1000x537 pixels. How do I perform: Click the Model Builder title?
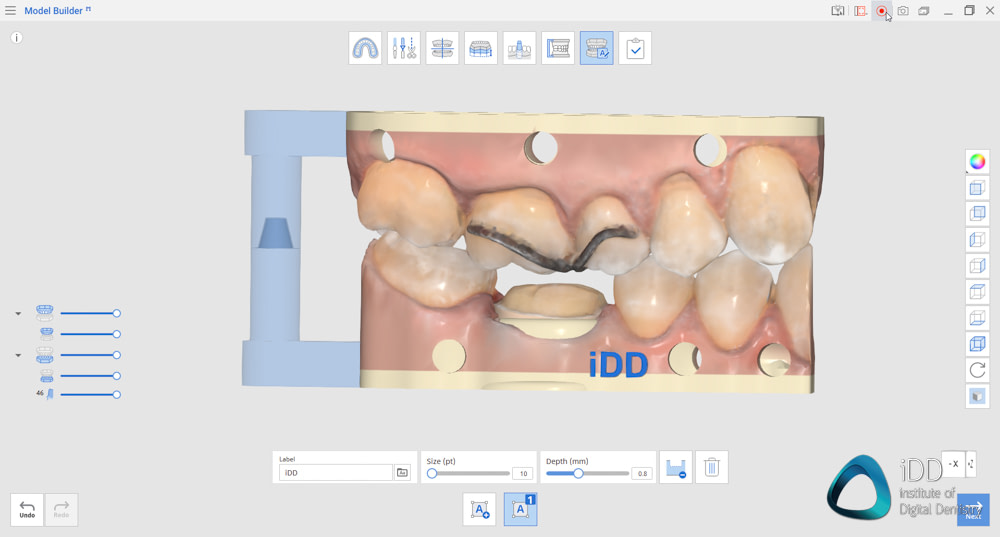click(54, 11)
